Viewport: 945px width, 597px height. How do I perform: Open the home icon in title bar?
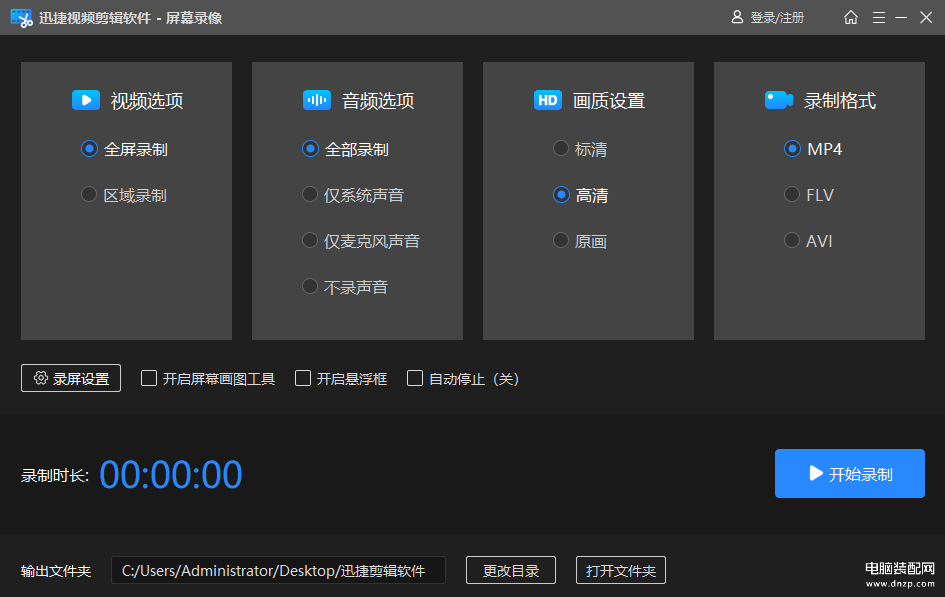[850, 17]
